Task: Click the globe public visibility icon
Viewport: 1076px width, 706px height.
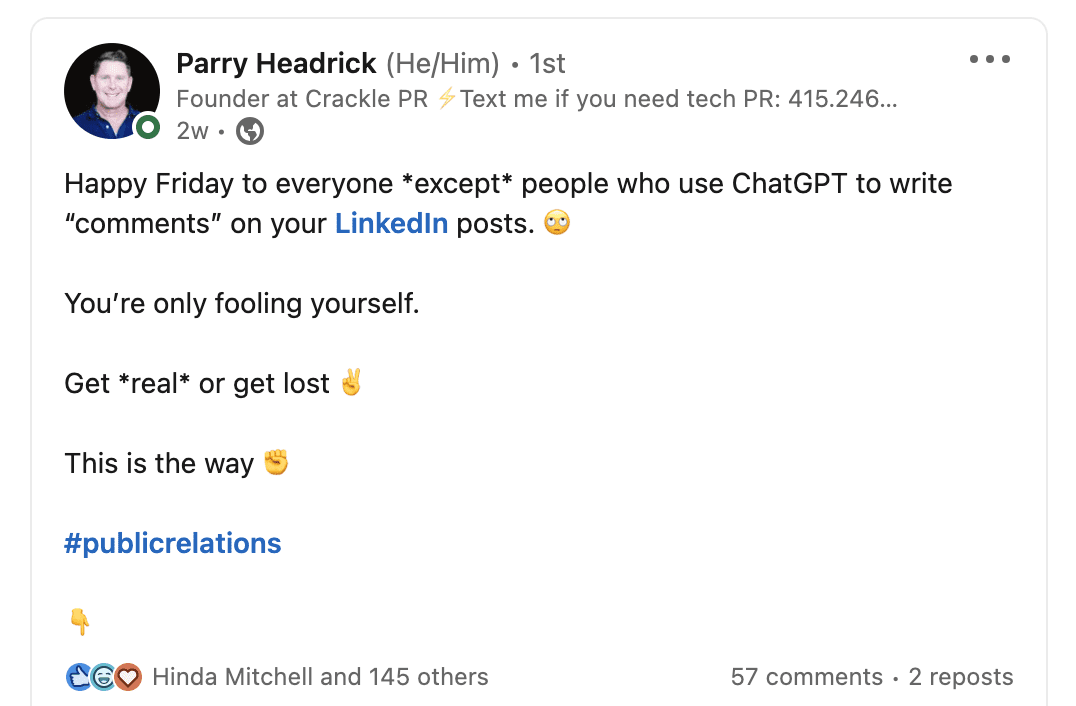Action: click(250, 130)
